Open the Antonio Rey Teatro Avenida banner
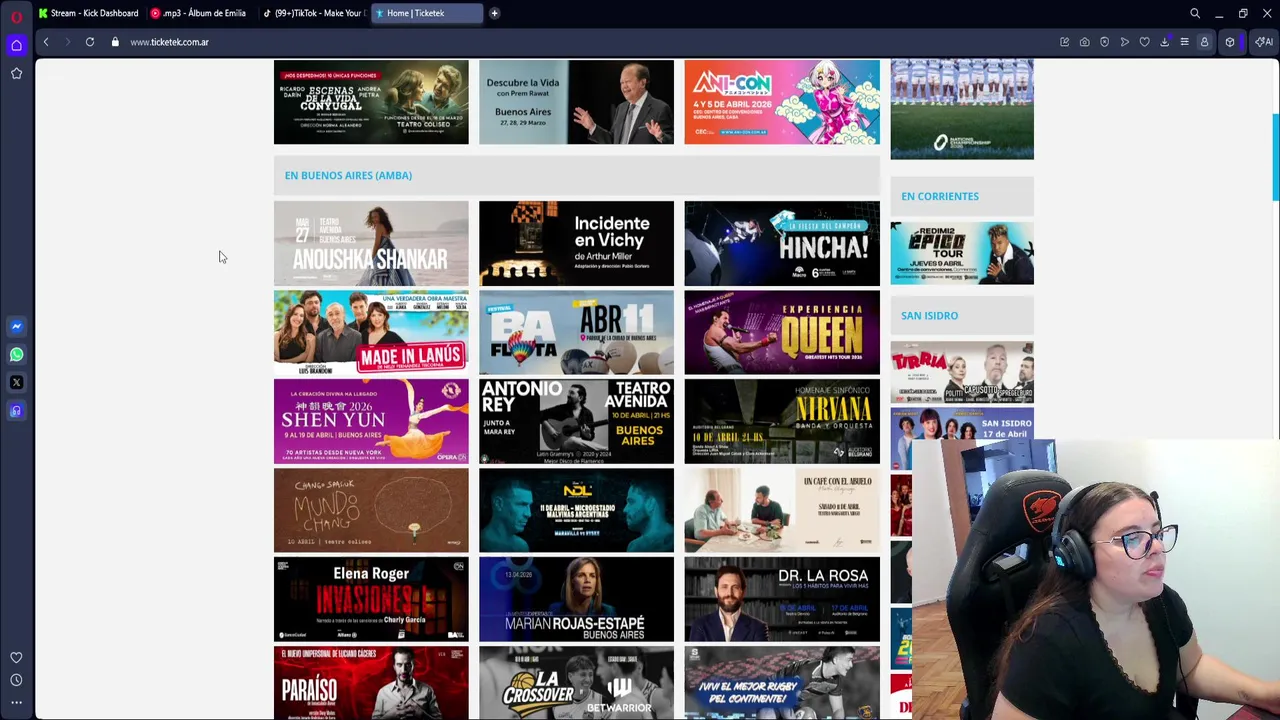This screenshot has width=1280, height=720. tap(576, 421)
